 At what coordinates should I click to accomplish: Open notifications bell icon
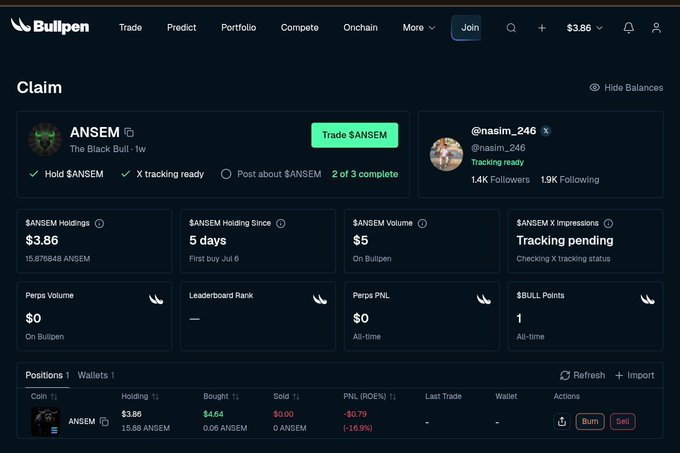(x=628, y=28)
